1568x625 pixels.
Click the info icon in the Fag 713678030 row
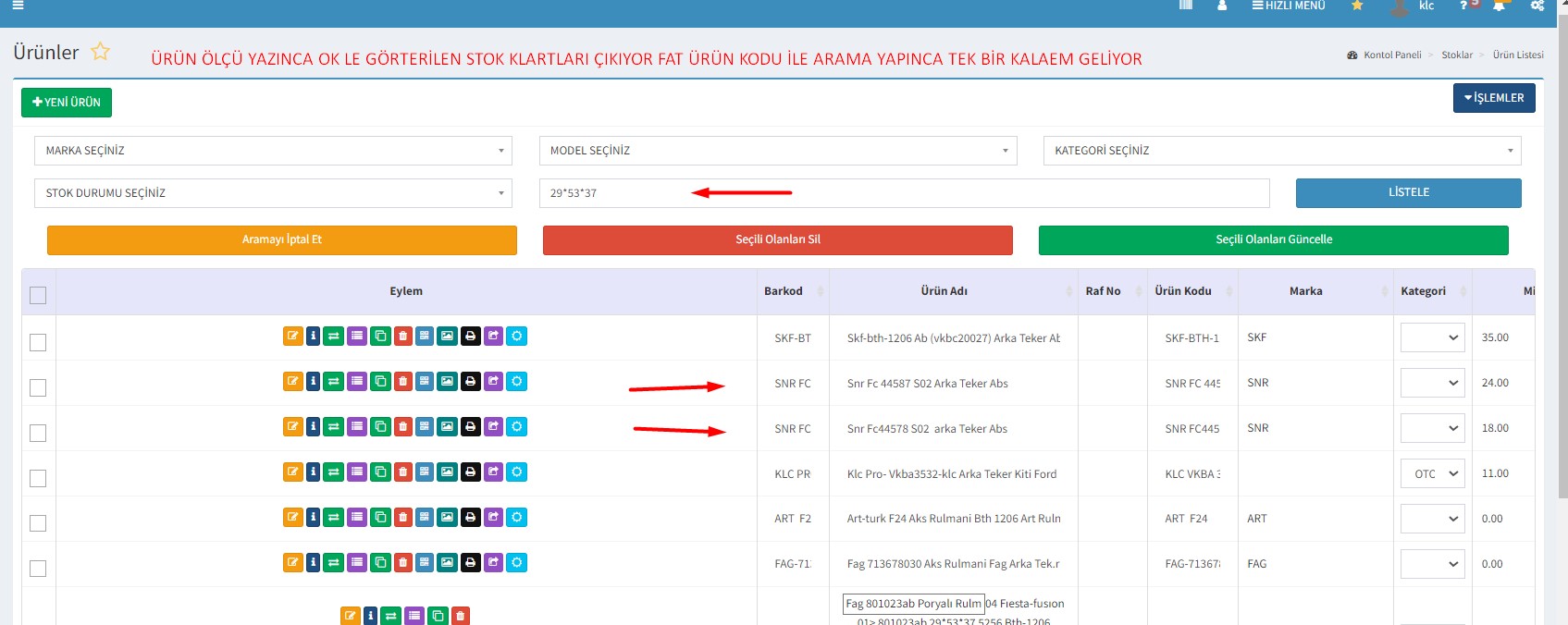pyautogui.click(x=314, y=563)
